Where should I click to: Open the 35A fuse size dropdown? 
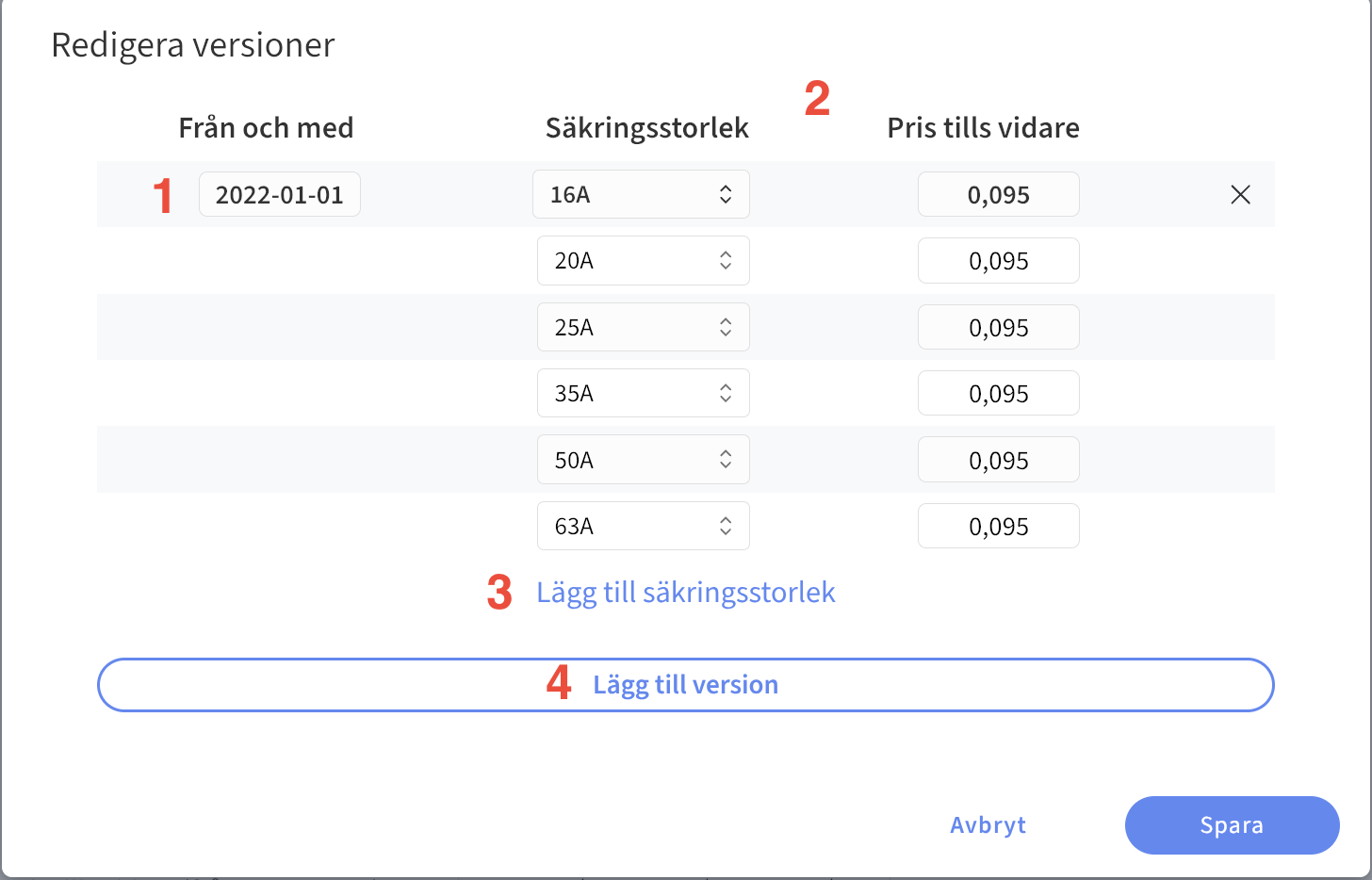click(644, 393)
